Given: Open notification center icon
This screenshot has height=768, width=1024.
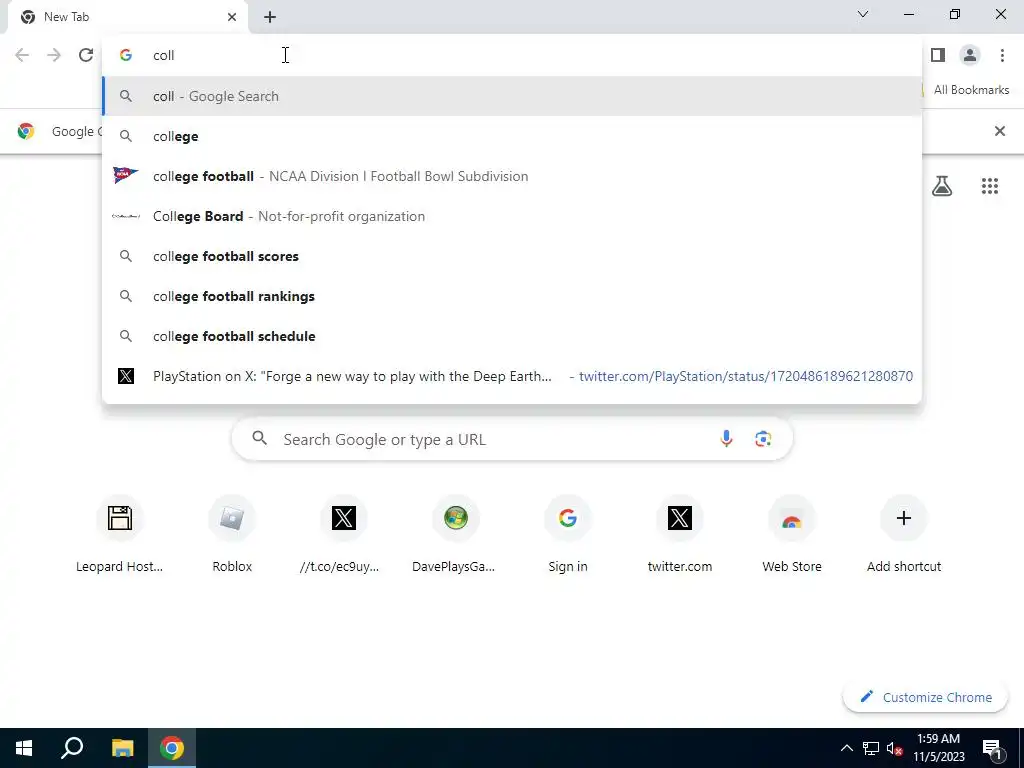Looking at the screenshot, I should [x=992, y=748].
